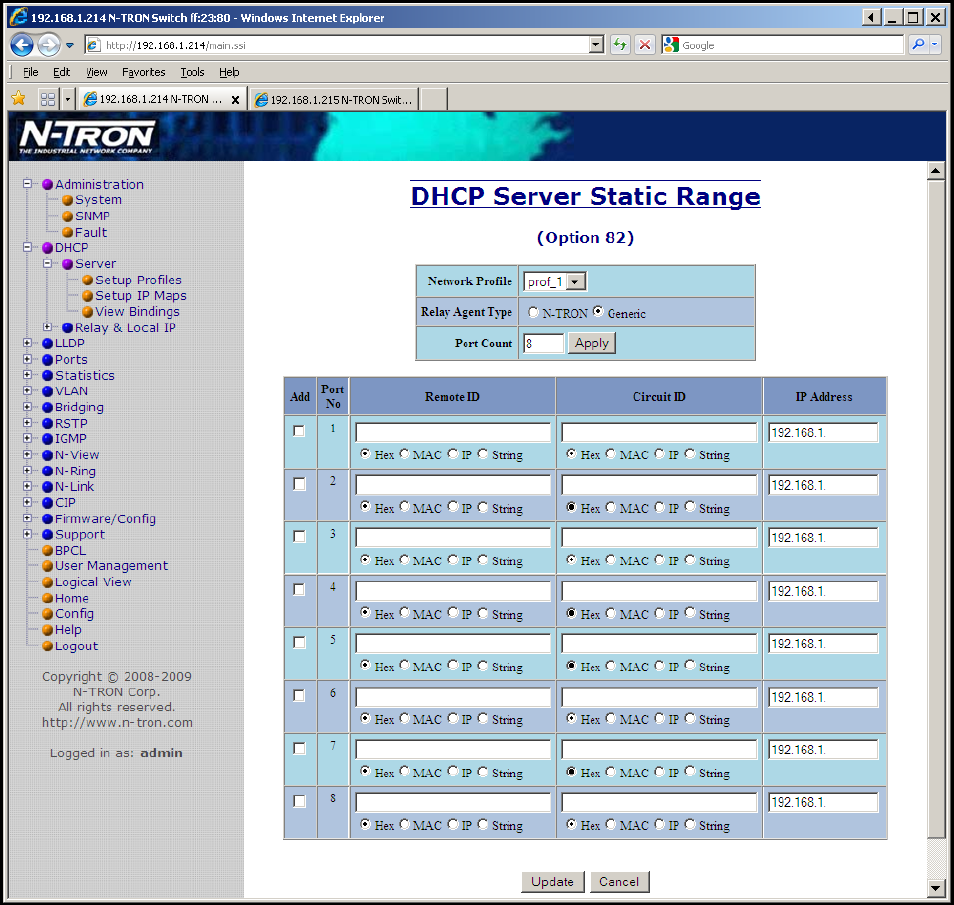The height and width of the screenshot is (905, 954).
Task: Click the Stop loading red X icon
Action: (x=645, y=45)
